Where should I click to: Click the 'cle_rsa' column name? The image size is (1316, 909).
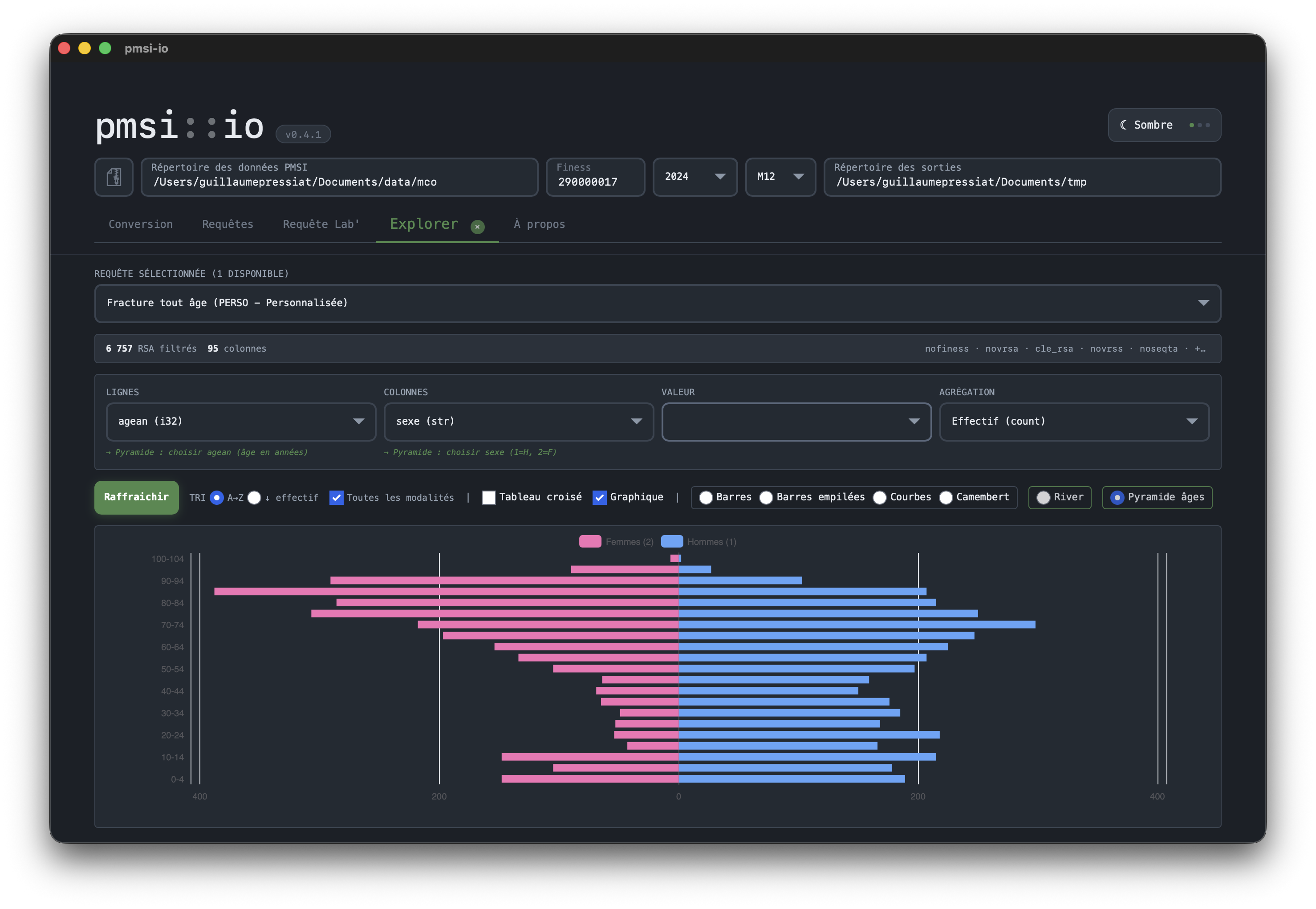click(x=1053, y=349)
